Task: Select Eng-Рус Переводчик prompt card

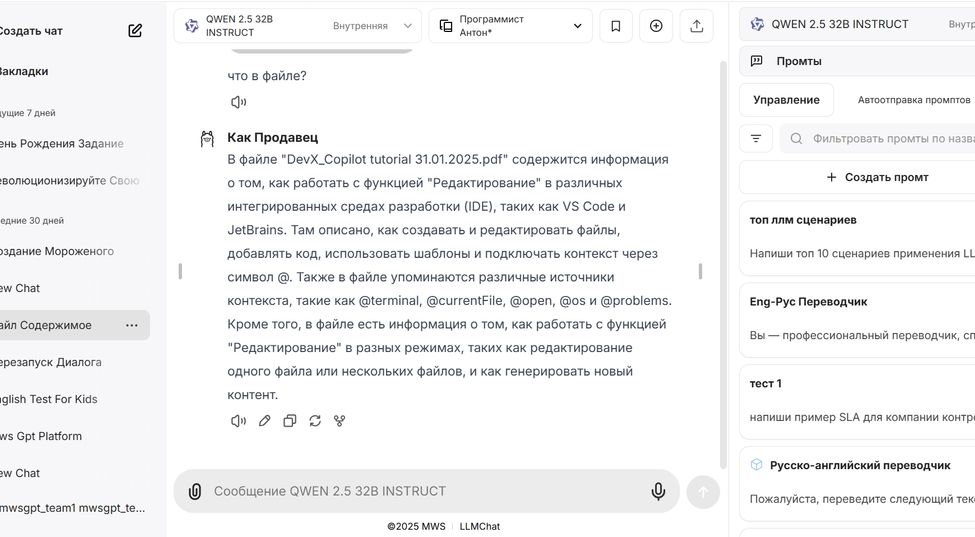Action: tap(857, 319)
